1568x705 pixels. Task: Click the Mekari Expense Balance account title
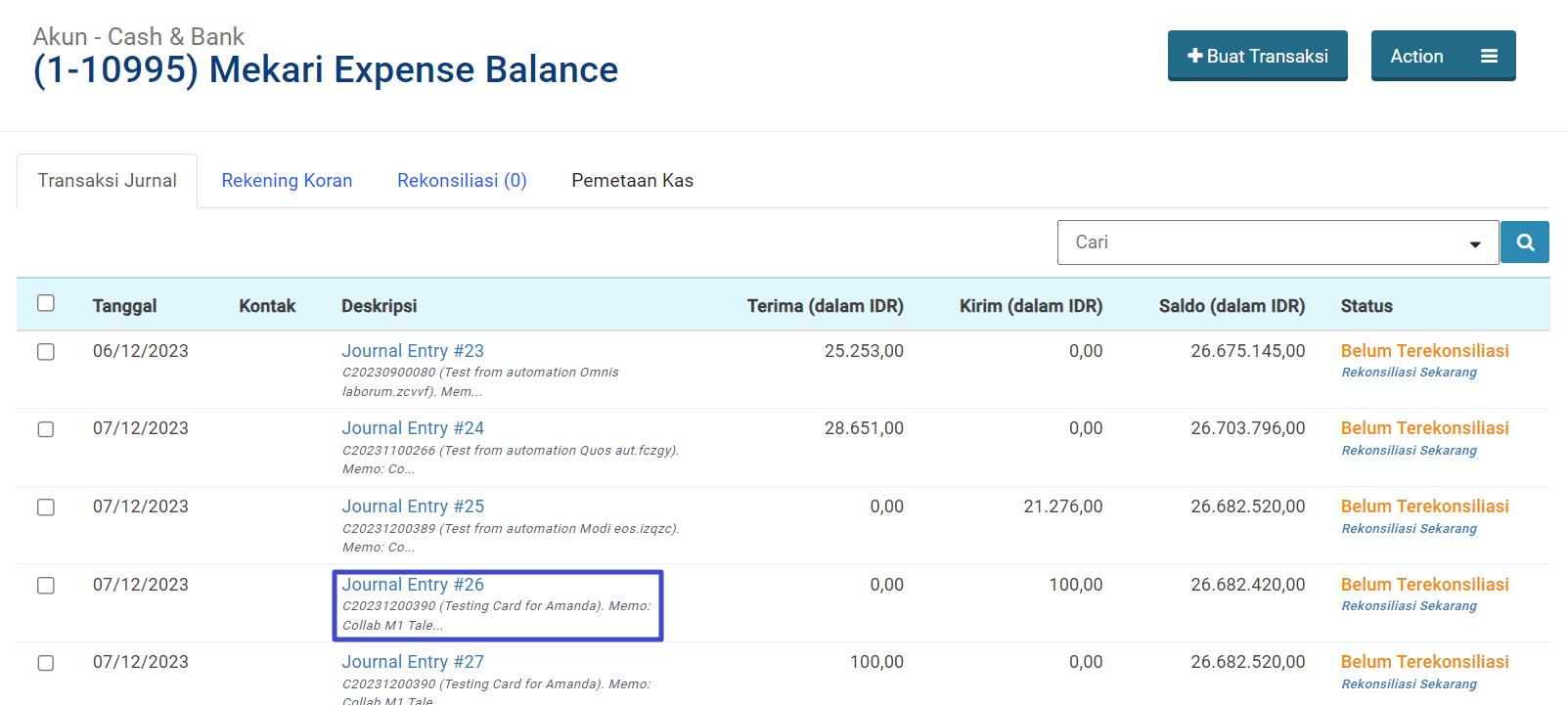tap(326, 70)
